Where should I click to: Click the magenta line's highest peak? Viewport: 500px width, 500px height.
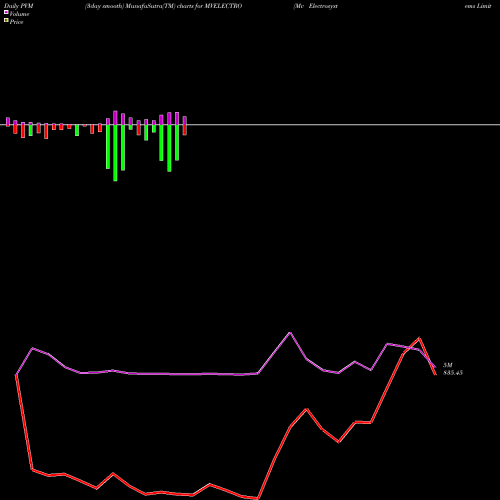[290, 333]
